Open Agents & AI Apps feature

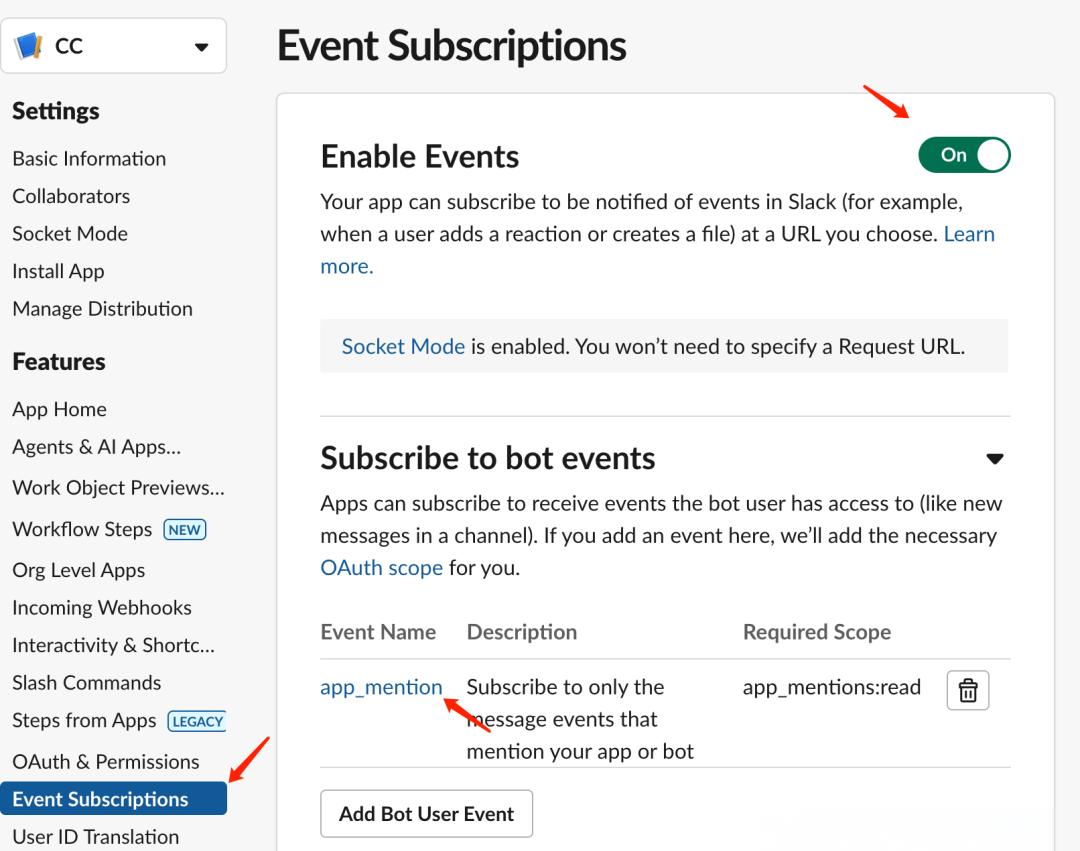(96, 447)
